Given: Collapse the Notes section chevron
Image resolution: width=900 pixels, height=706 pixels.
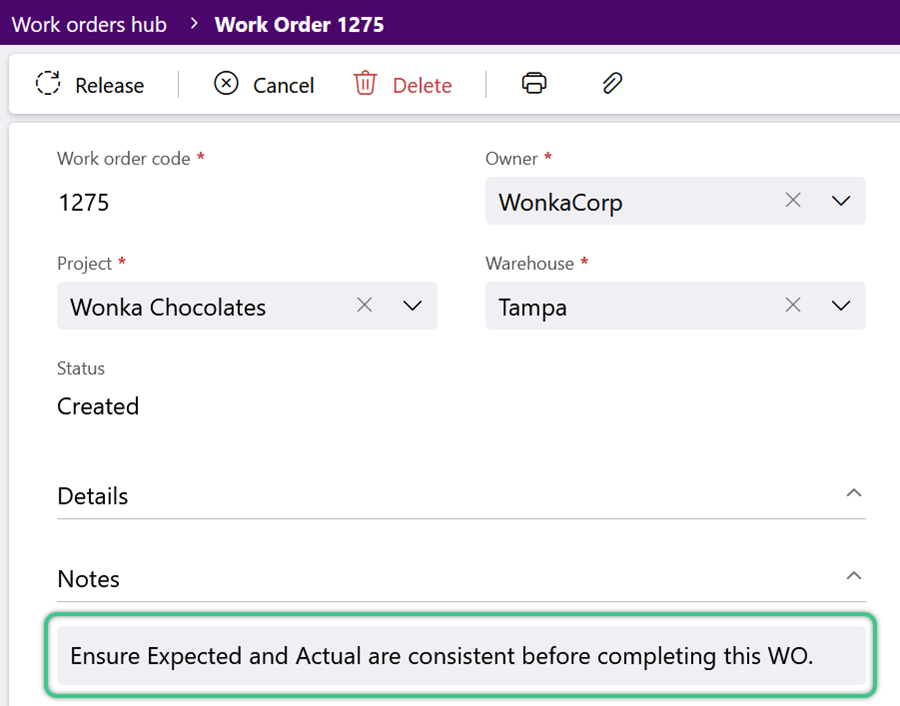Looking at the screenshot, I should [x=854, y=576].
